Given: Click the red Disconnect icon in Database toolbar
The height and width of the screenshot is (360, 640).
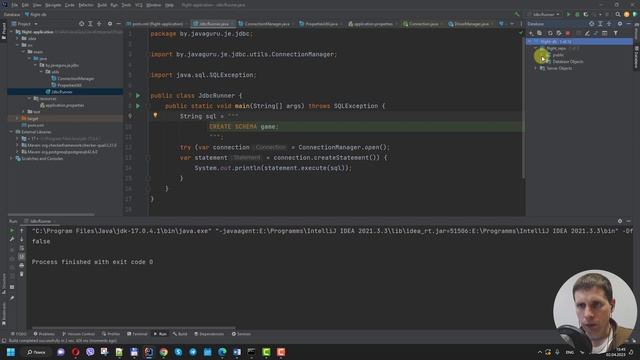Looking at the screenshot, I should point(568,33).
